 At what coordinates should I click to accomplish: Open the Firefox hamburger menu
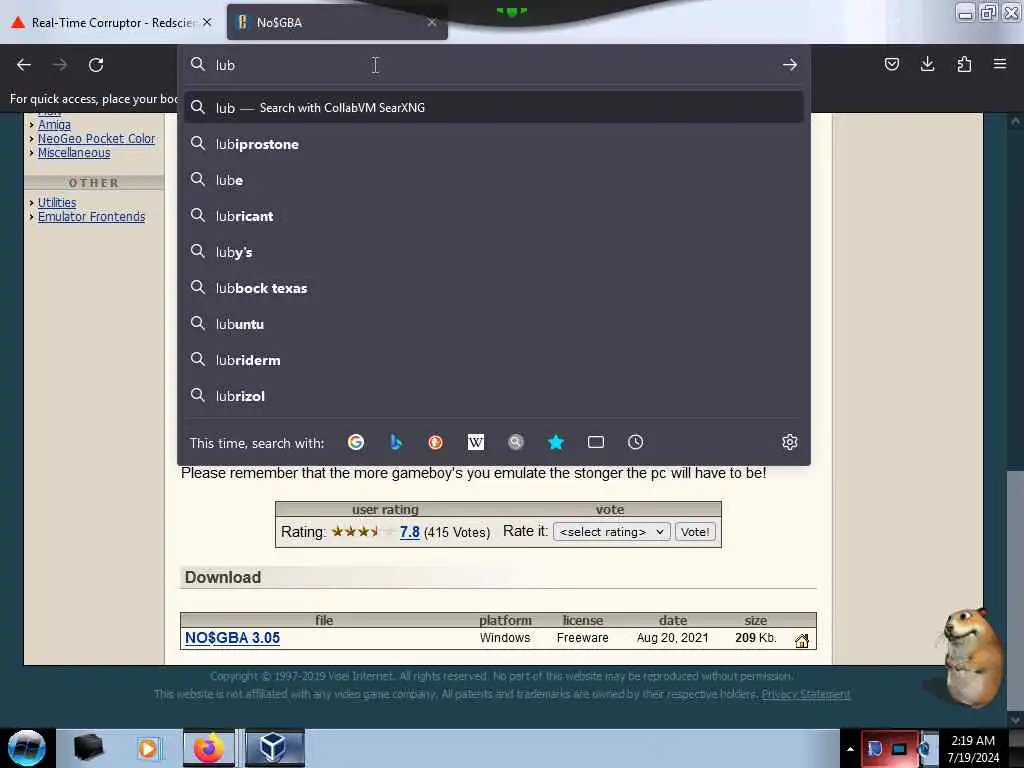tap(999, 64)
